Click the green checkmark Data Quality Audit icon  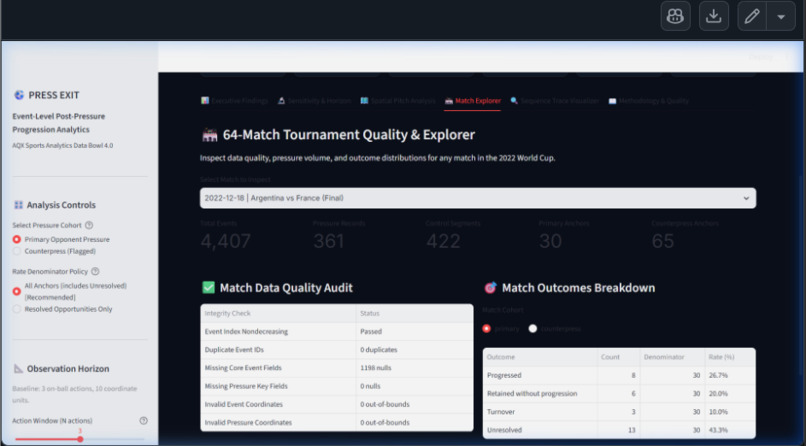pos(208,287)
